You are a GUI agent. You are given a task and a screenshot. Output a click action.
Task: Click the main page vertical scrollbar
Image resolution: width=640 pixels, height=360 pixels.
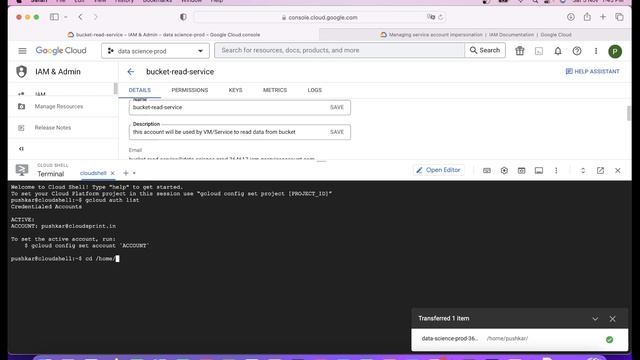pyautogui.click(x=629, y=113)
